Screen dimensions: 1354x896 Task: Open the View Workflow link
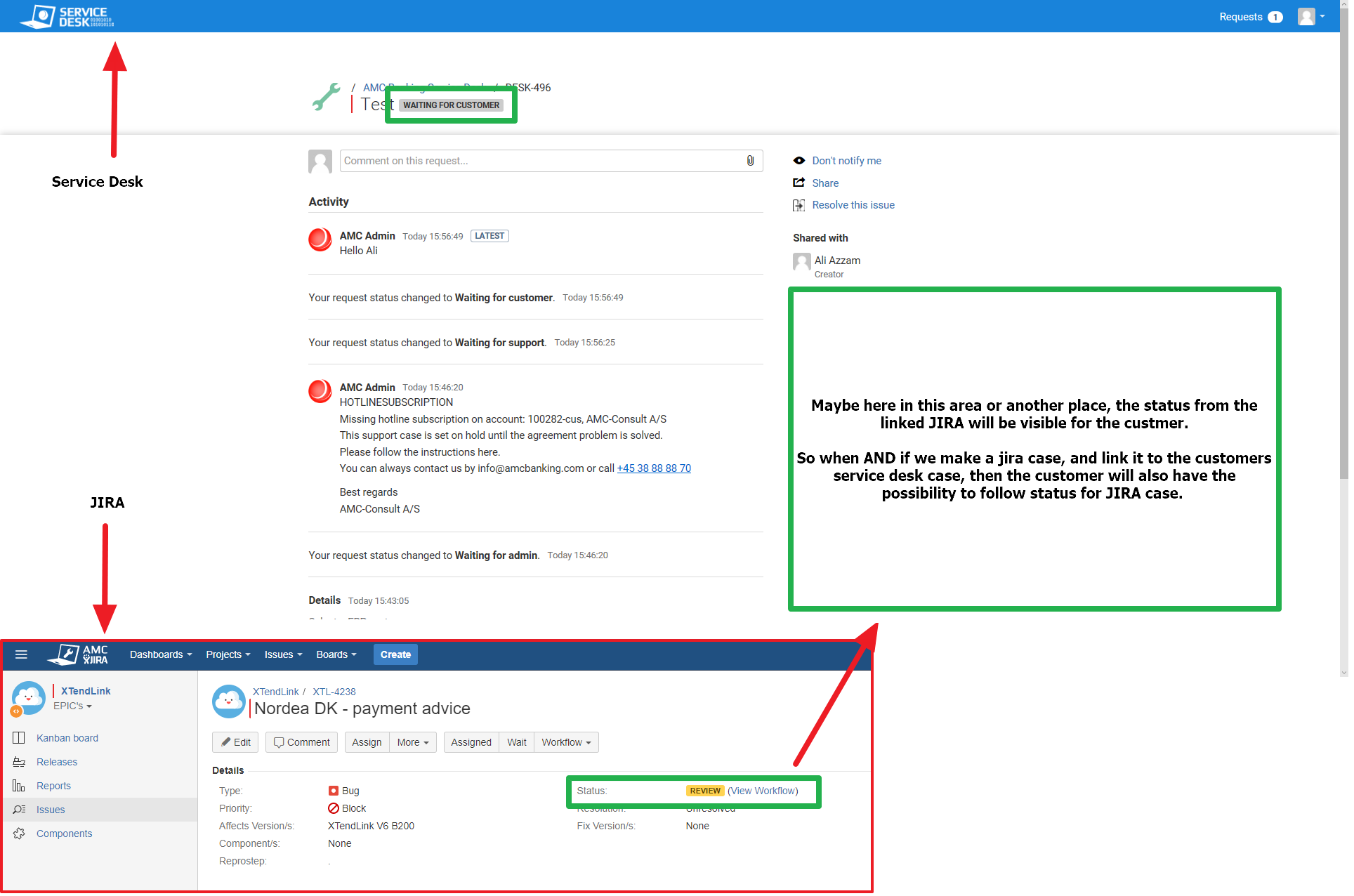[763, 791]
